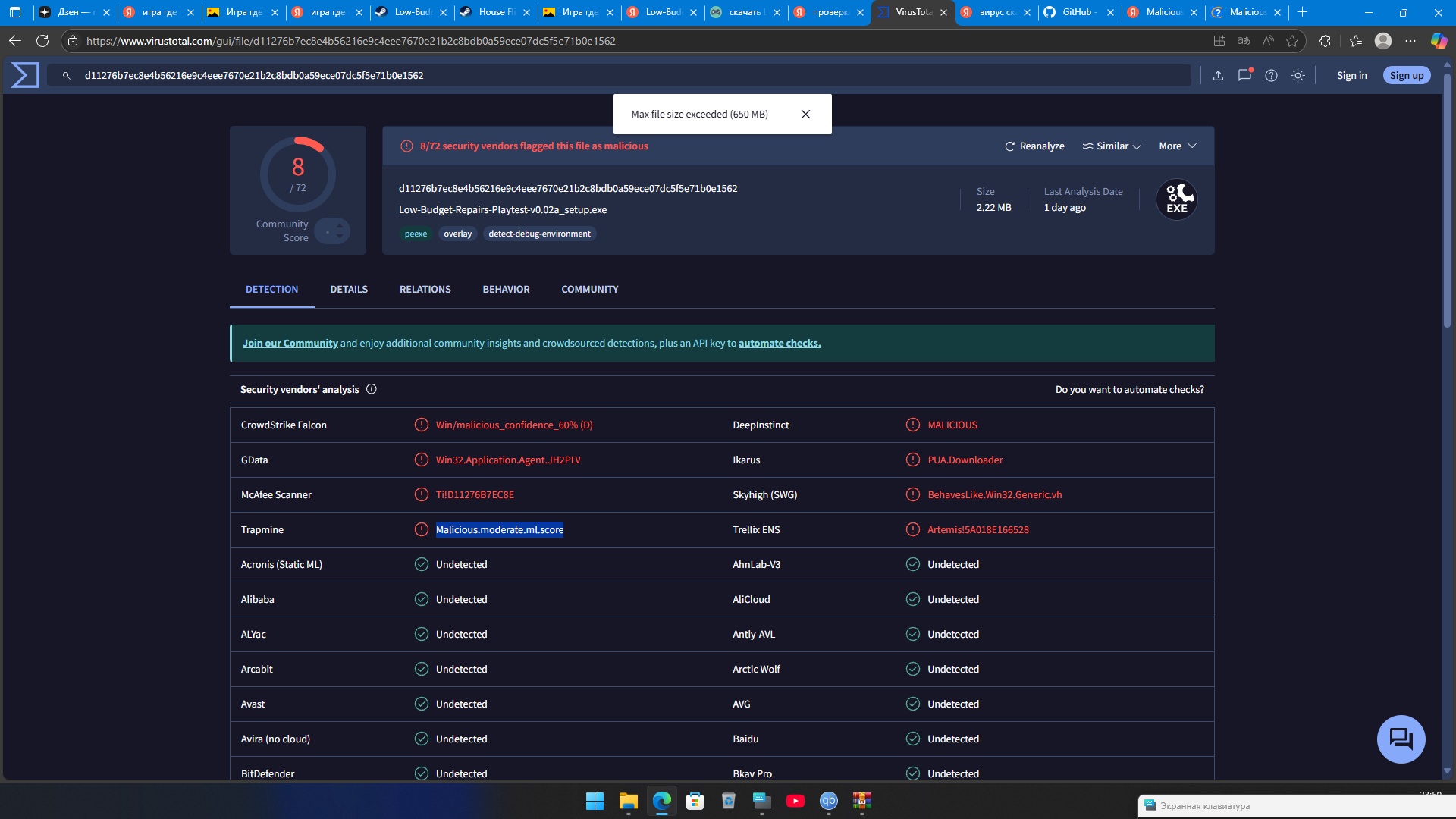Click the upload file icon
The image size is (1456, 819).
(x=1218, y=75)
